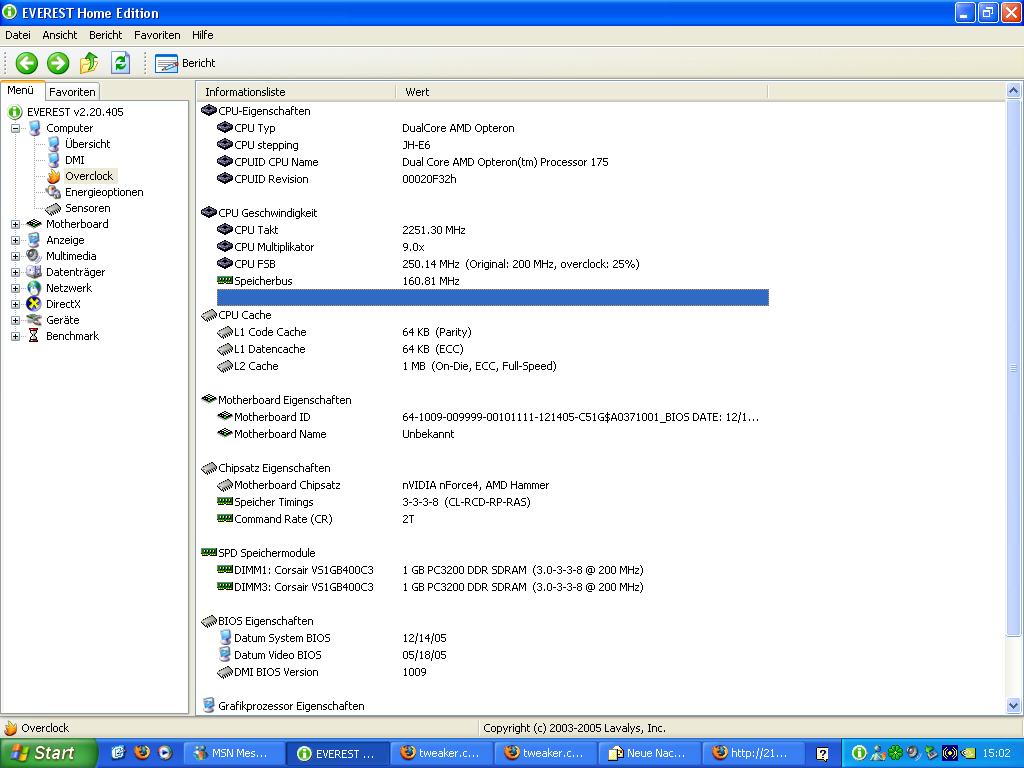Collapse the Computer tree node

[16, 128]
